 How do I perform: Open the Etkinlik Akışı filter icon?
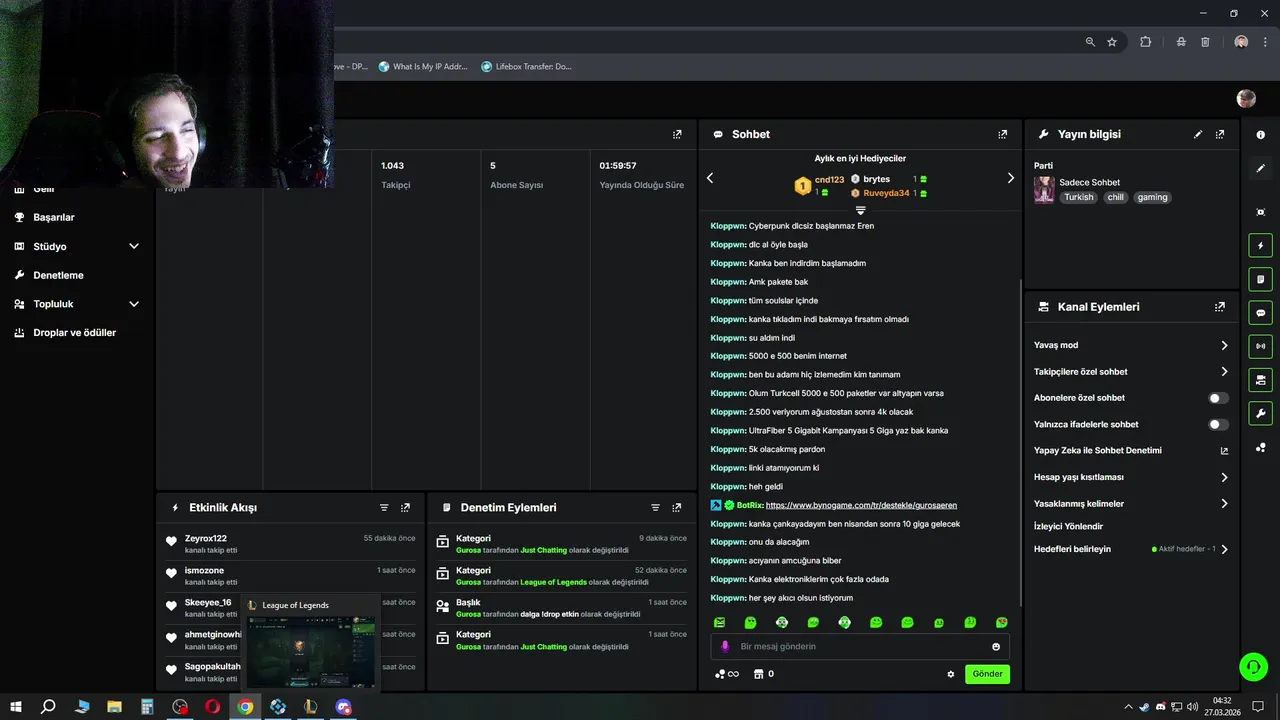pyautogui.click(x=384, y=508)
